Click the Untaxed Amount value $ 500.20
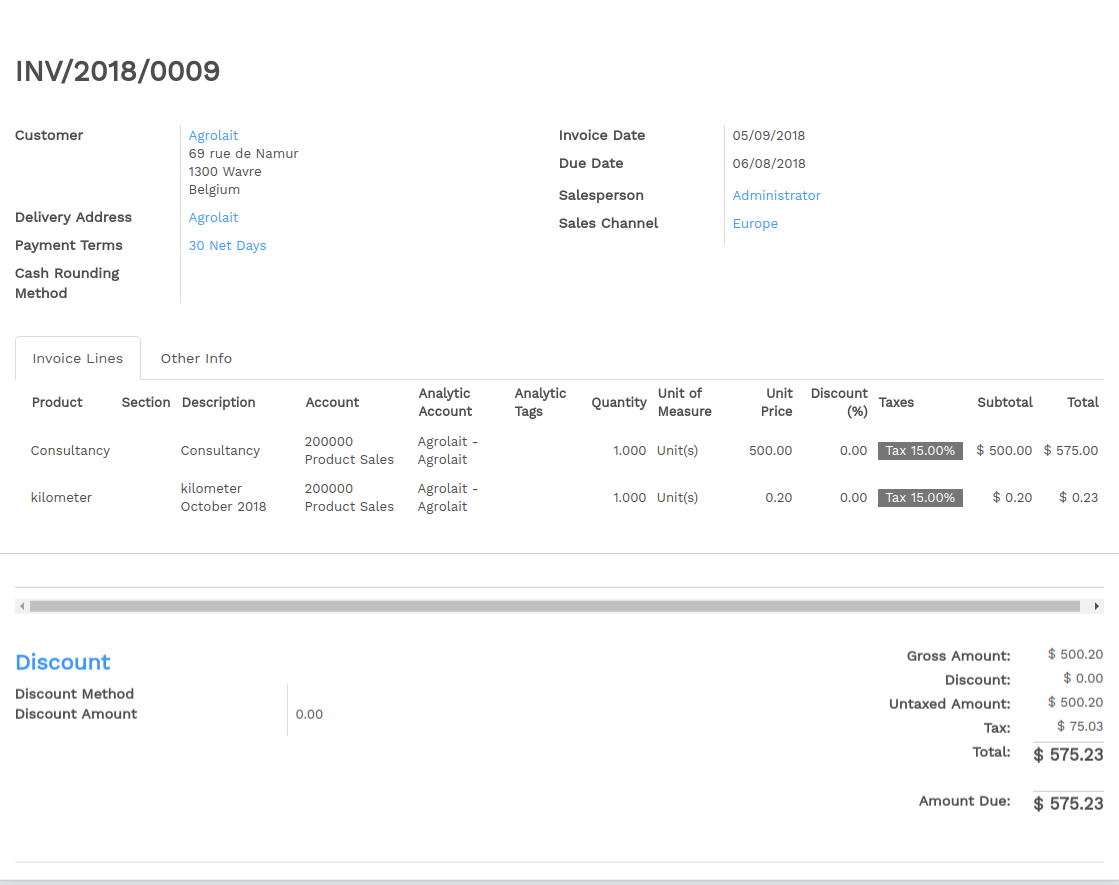Screen dimensions: 1119x885 click(1075, 702)
